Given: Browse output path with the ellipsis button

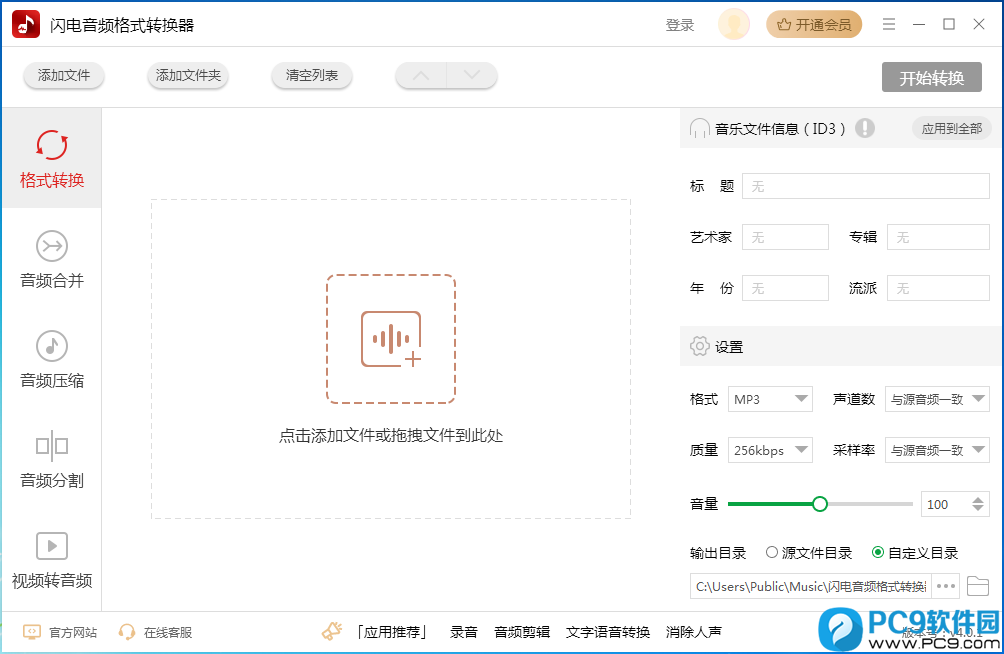Looking at the screenshot, I should (946, 586).
